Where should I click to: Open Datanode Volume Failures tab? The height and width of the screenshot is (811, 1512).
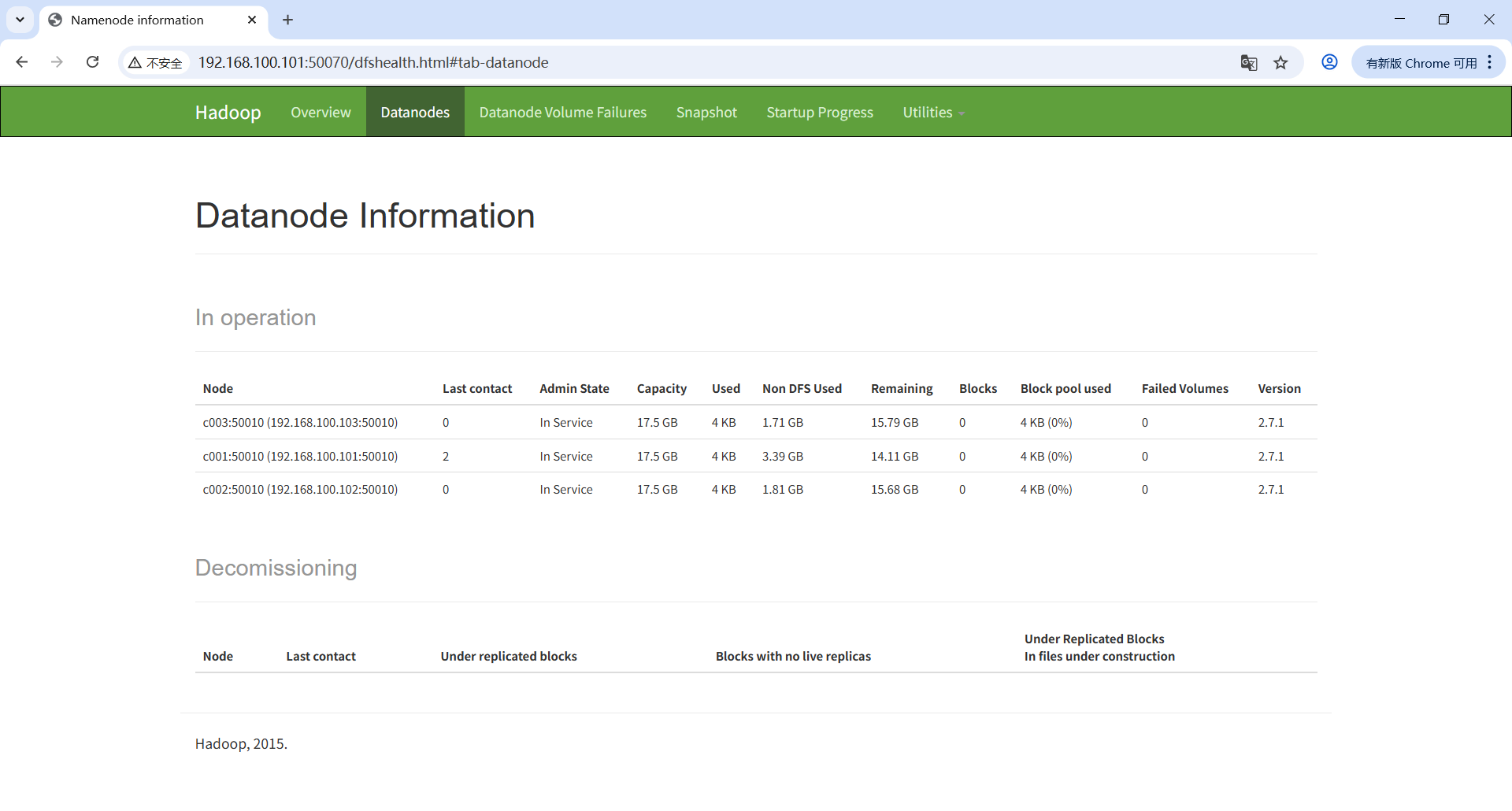coord(562,113)
